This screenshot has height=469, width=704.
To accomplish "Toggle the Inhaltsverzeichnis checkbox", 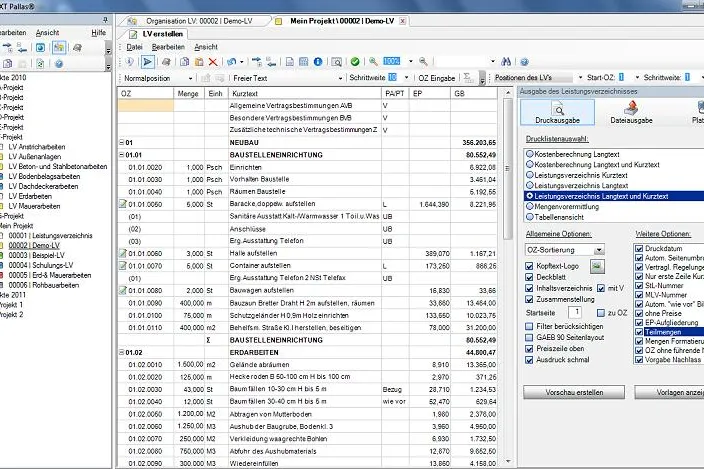I will 529,288.
